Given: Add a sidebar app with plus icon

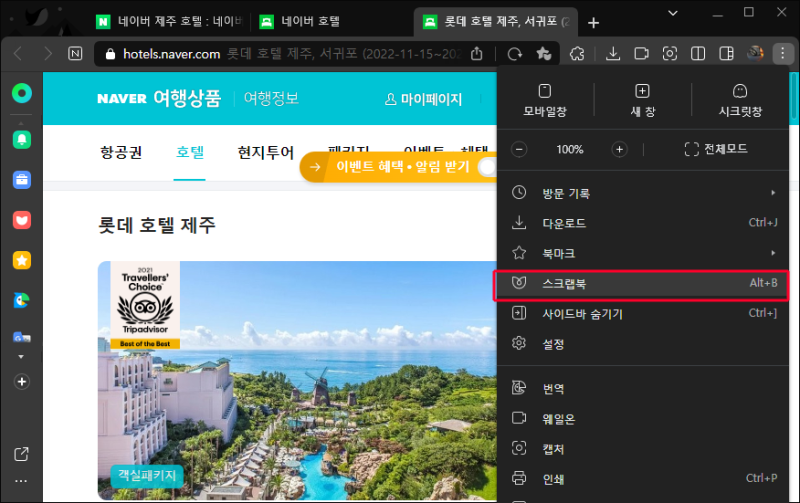Looking at the screenshot, I should [21, 382].
